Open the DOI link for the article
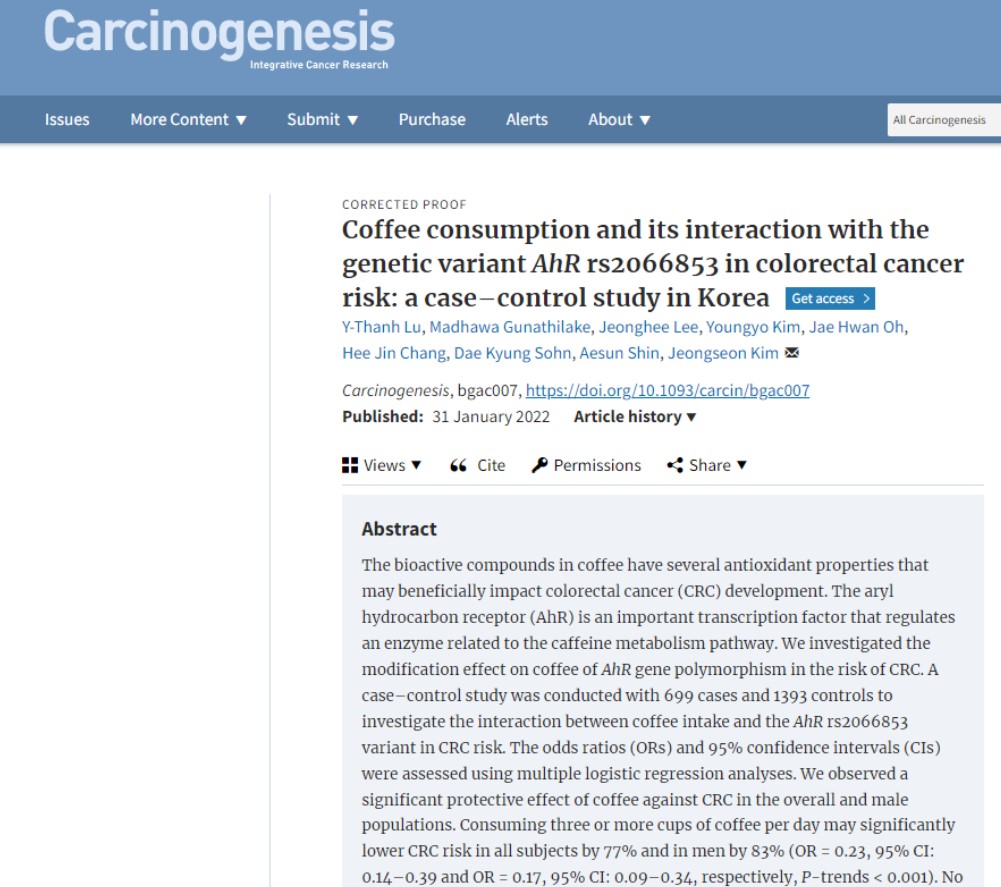This screenshot has width=1001, height=887. 667,391
